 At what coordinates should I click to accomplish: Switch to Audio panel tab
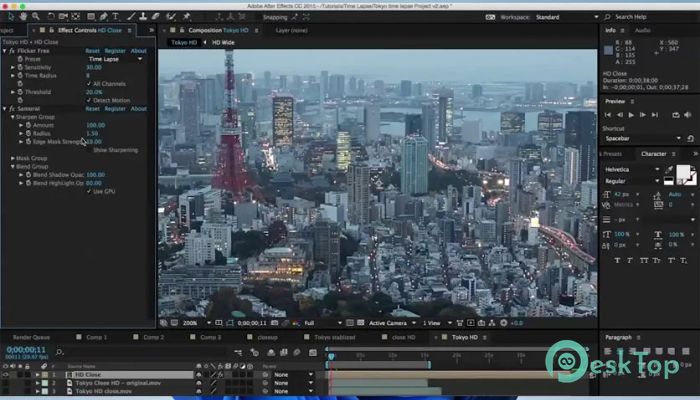click(x=642, y=30)
